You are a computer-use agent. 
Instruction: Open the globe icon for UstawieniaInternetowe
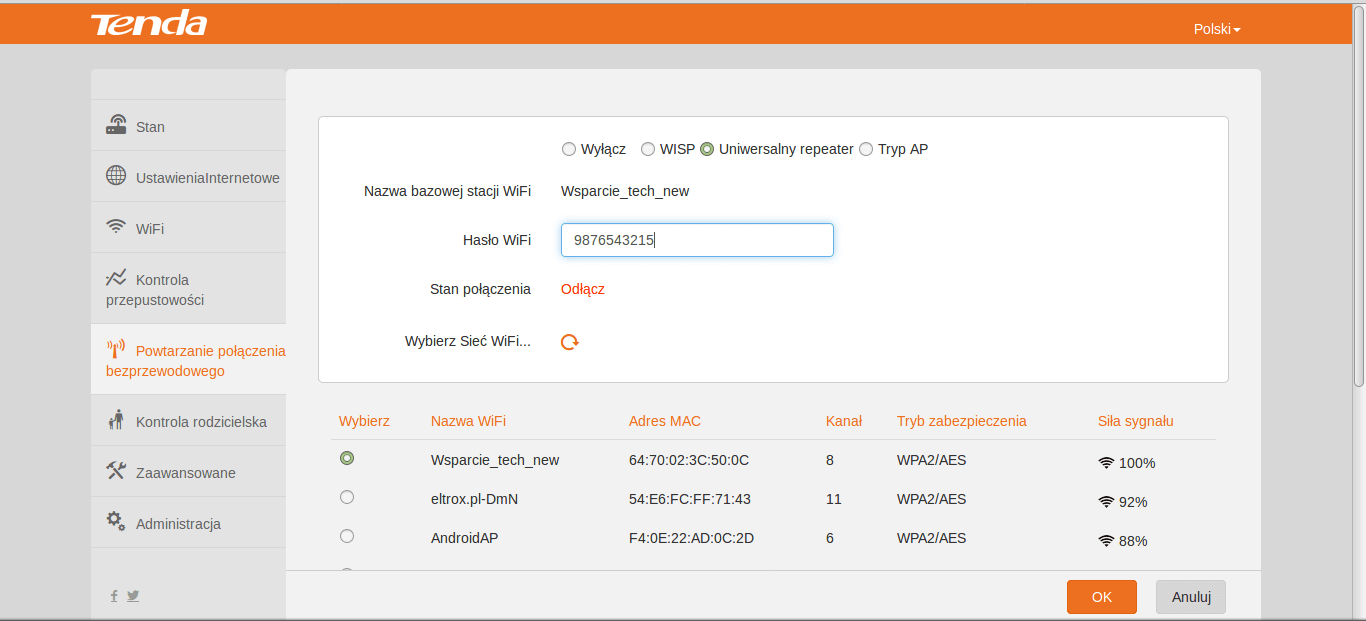tap(116, 176)
